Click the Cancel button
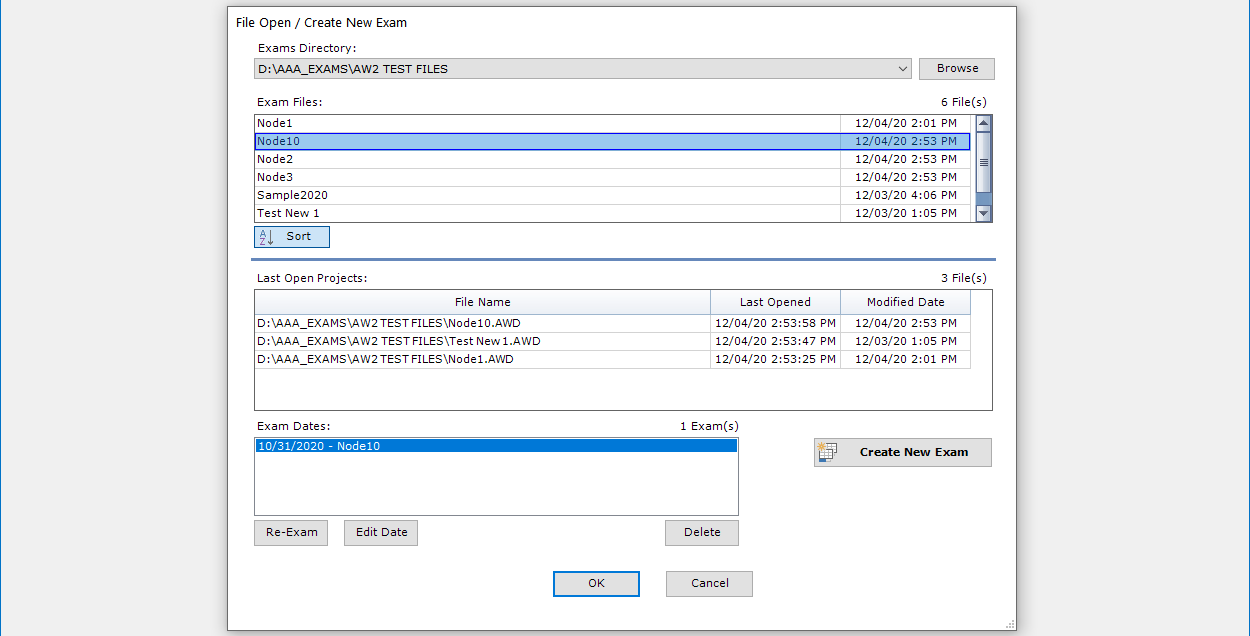The width and height of the screenshot is (1250, 636). tap(709, 583)
